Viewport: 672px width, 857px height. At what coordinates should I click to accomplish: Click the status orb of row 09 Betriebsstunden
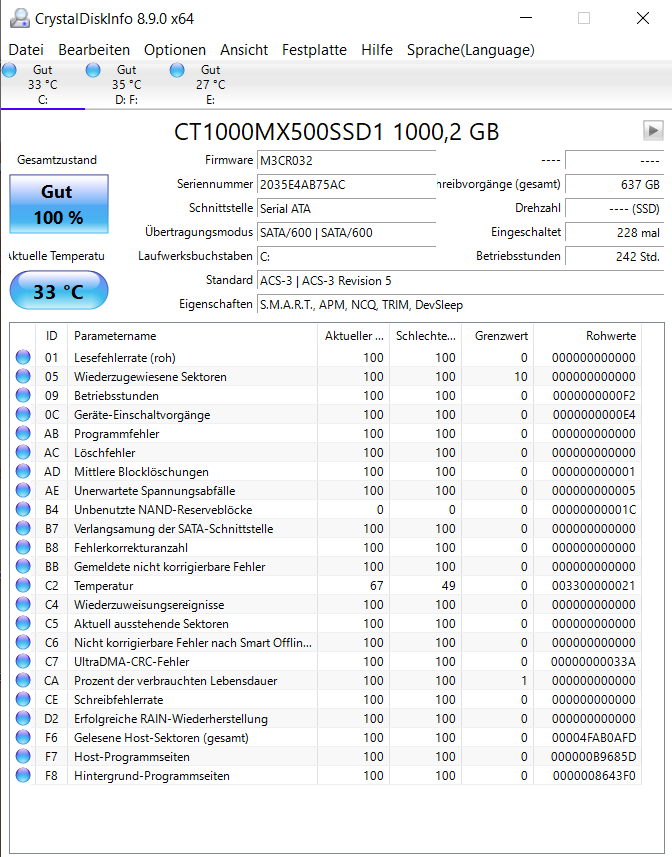click(x=23, y=395)
